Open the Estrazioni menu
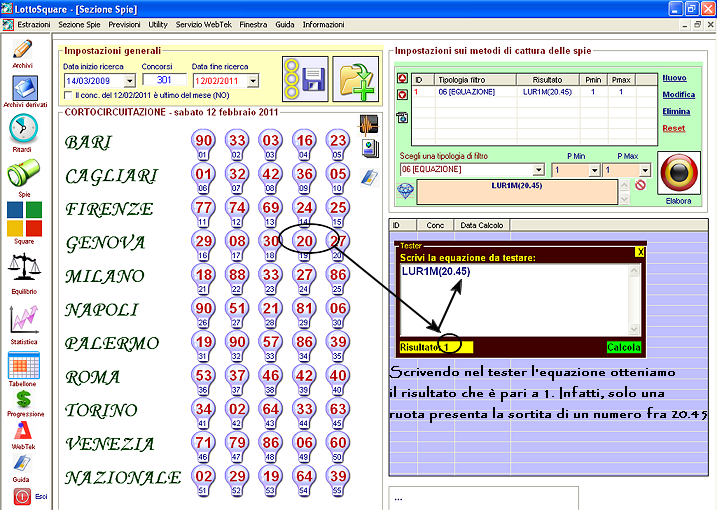Screen dimensions: 717x510 coord(34,25)
